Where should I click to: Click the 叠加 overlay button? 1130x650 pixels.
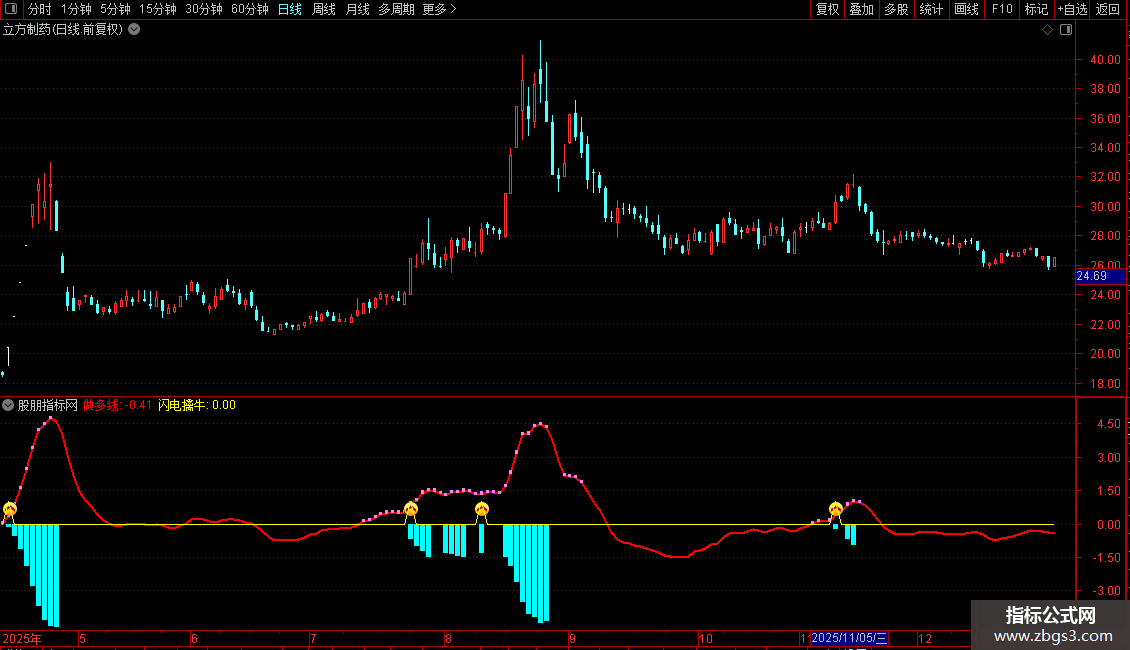click(862, 9)
